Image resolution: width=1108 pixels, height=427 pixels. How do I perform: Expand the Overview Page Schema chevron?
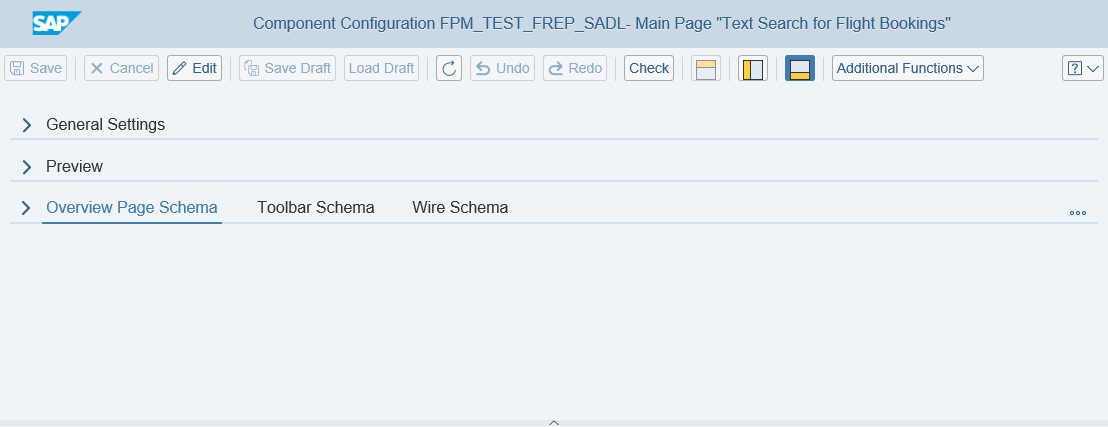coord(27,208)
